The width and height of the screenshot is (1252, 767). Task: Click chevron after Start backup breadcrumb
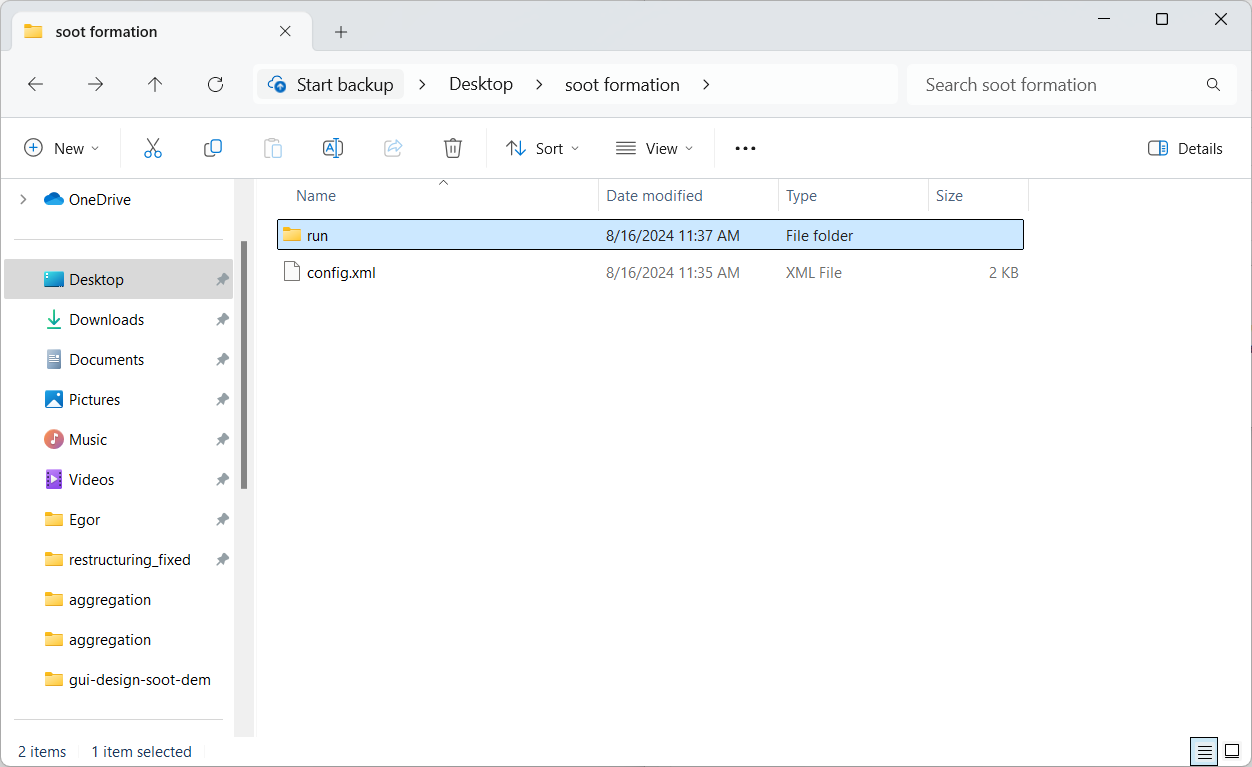[422, 85]
